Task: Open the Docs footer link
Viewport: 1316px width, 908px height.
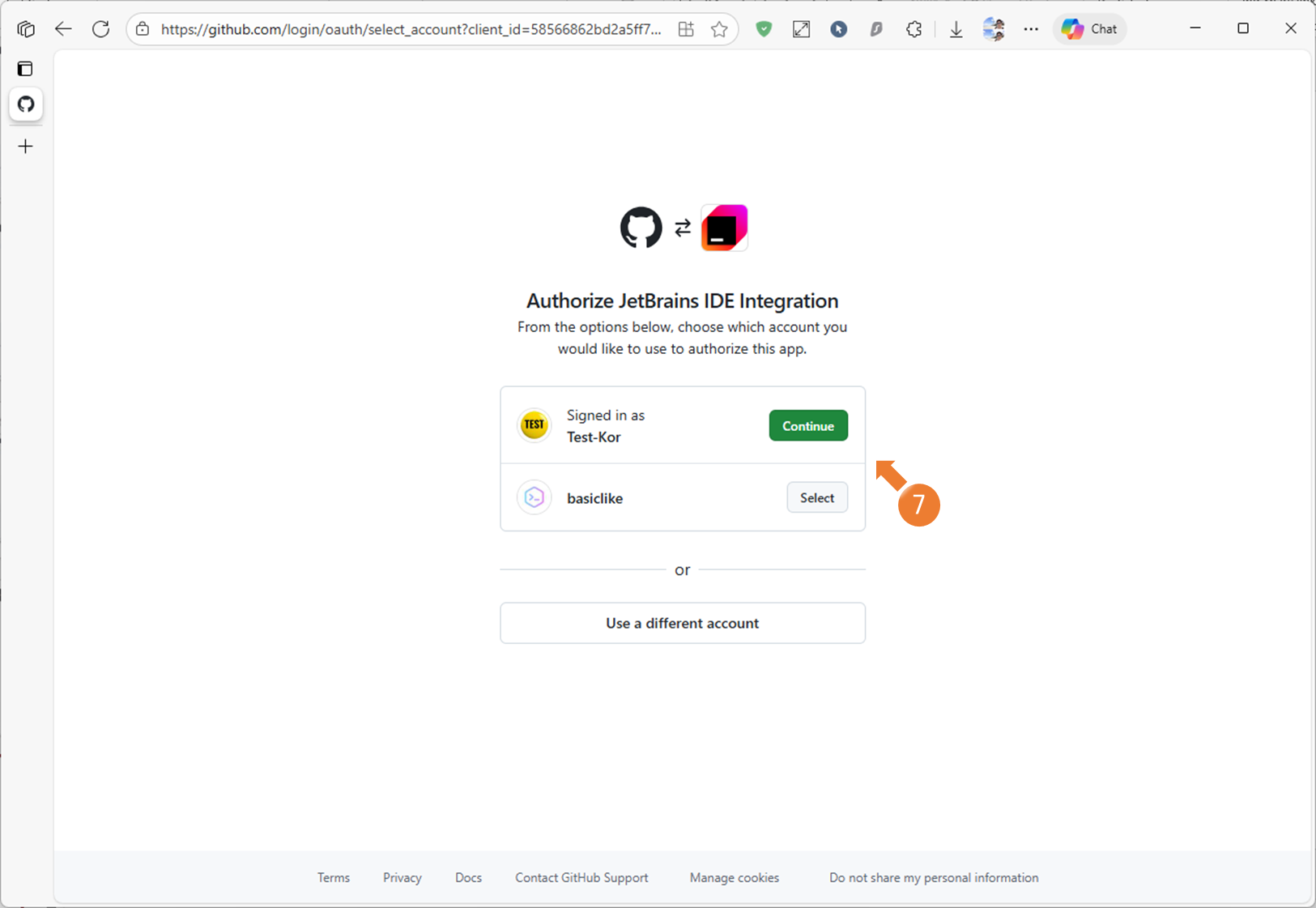Action: coord(468,877)
